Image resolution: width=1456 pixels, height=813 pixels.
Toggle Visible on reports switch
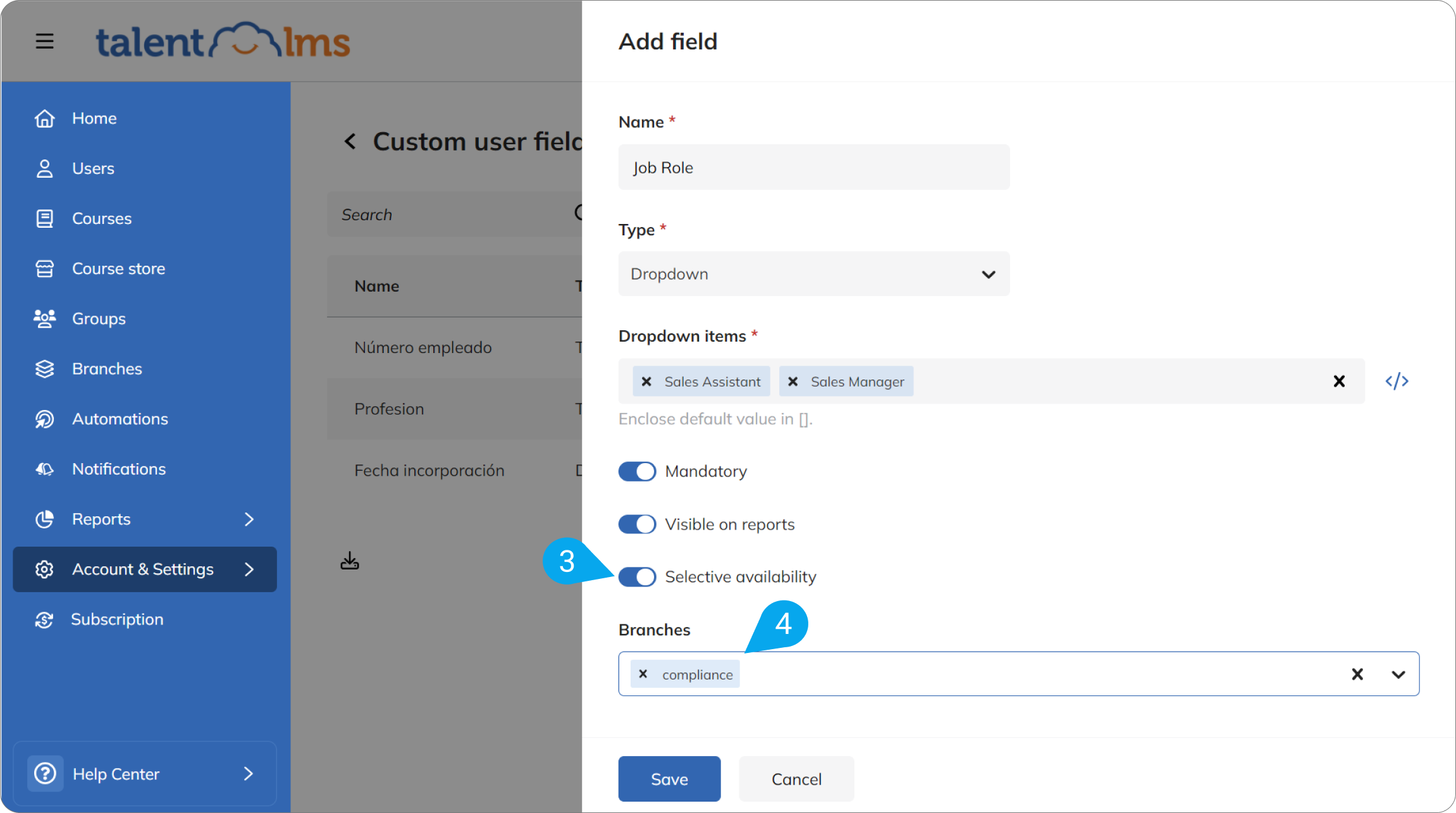[x=637, y=524]
